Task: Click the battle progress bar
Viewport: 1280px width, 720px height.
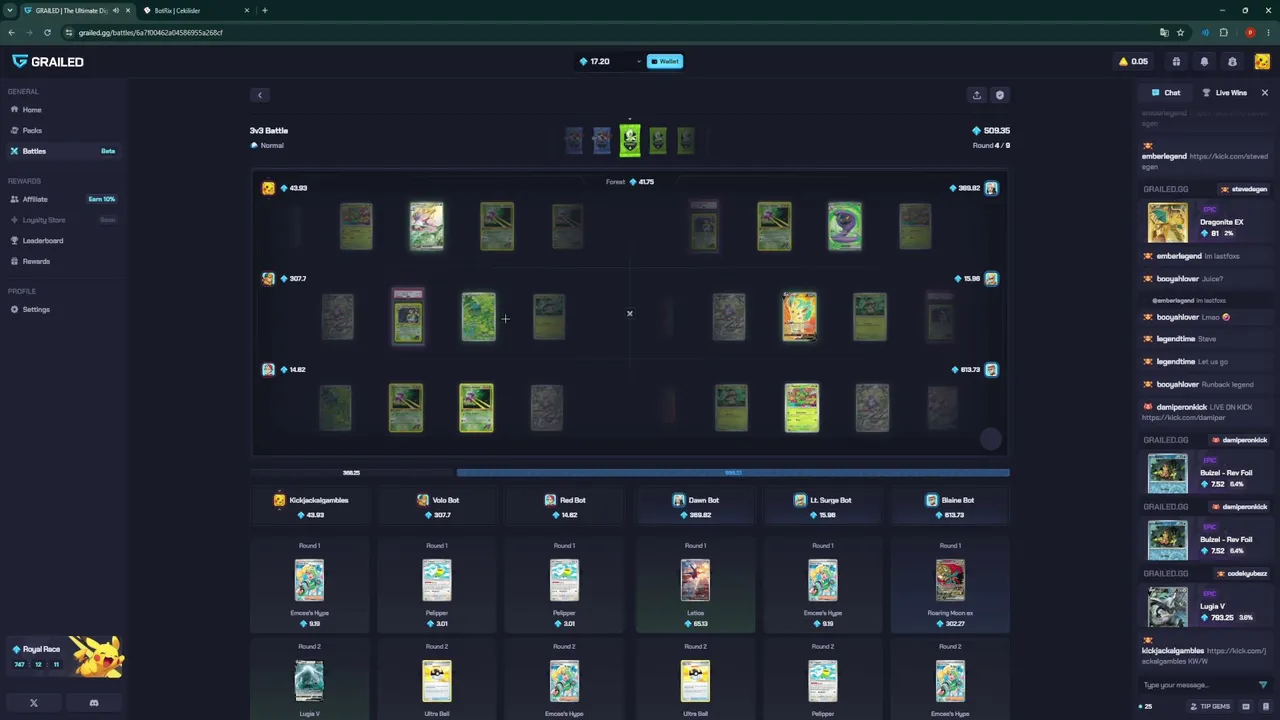Action: 630,473
